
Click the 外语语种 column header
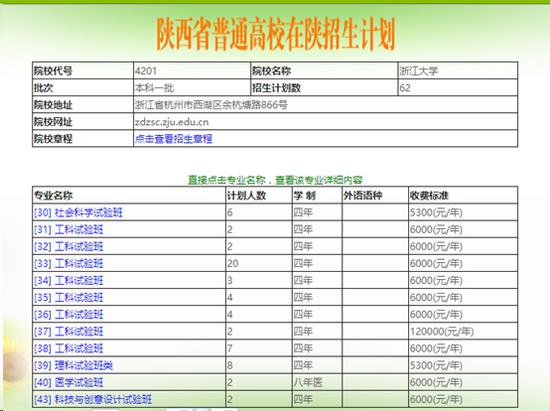coord(363,195)
